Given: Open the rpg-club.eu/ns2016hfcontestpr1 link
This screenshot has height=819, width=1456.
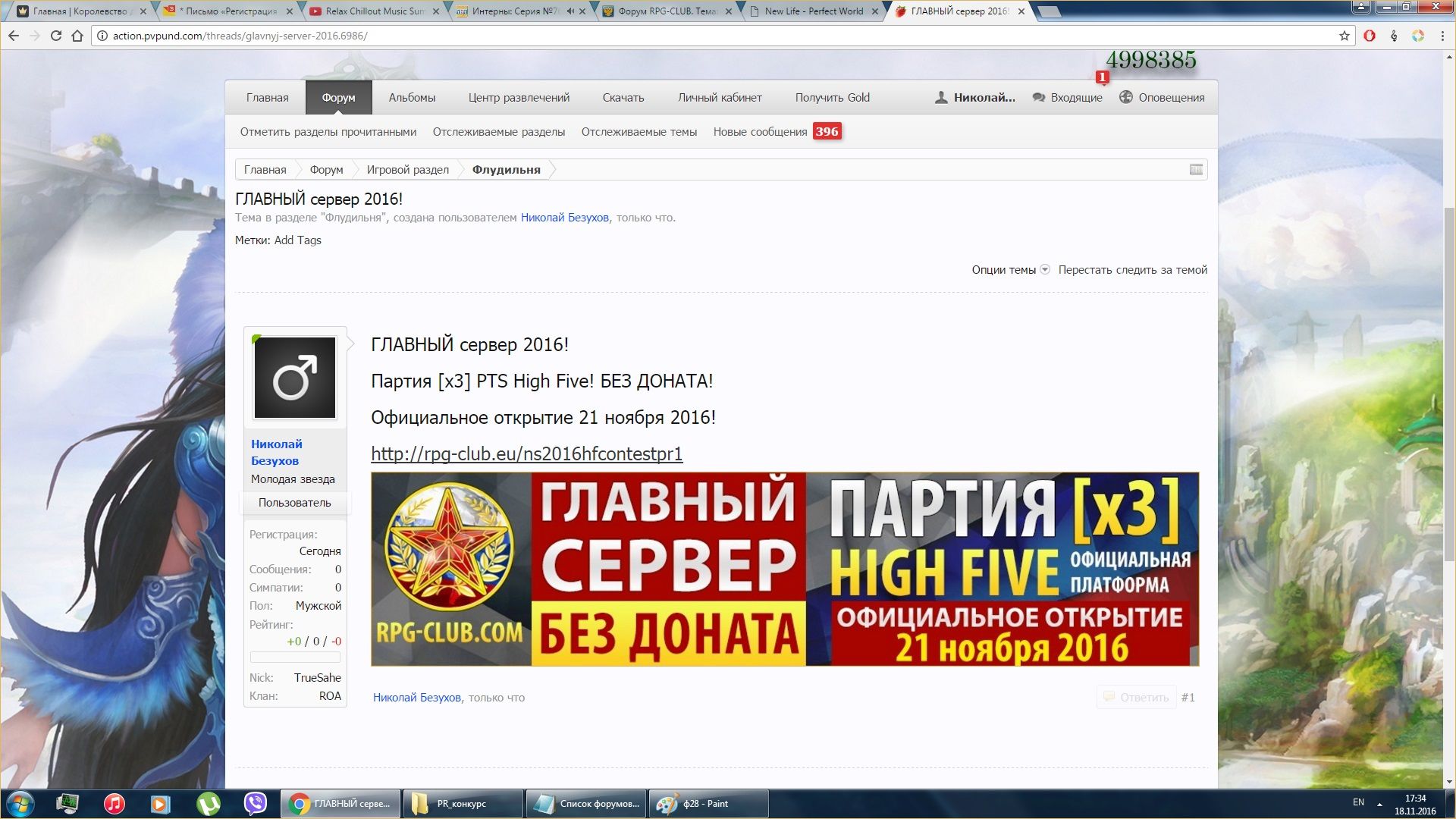Looking at the screenshot, I should pyautogui.click(x=527, y=453).
